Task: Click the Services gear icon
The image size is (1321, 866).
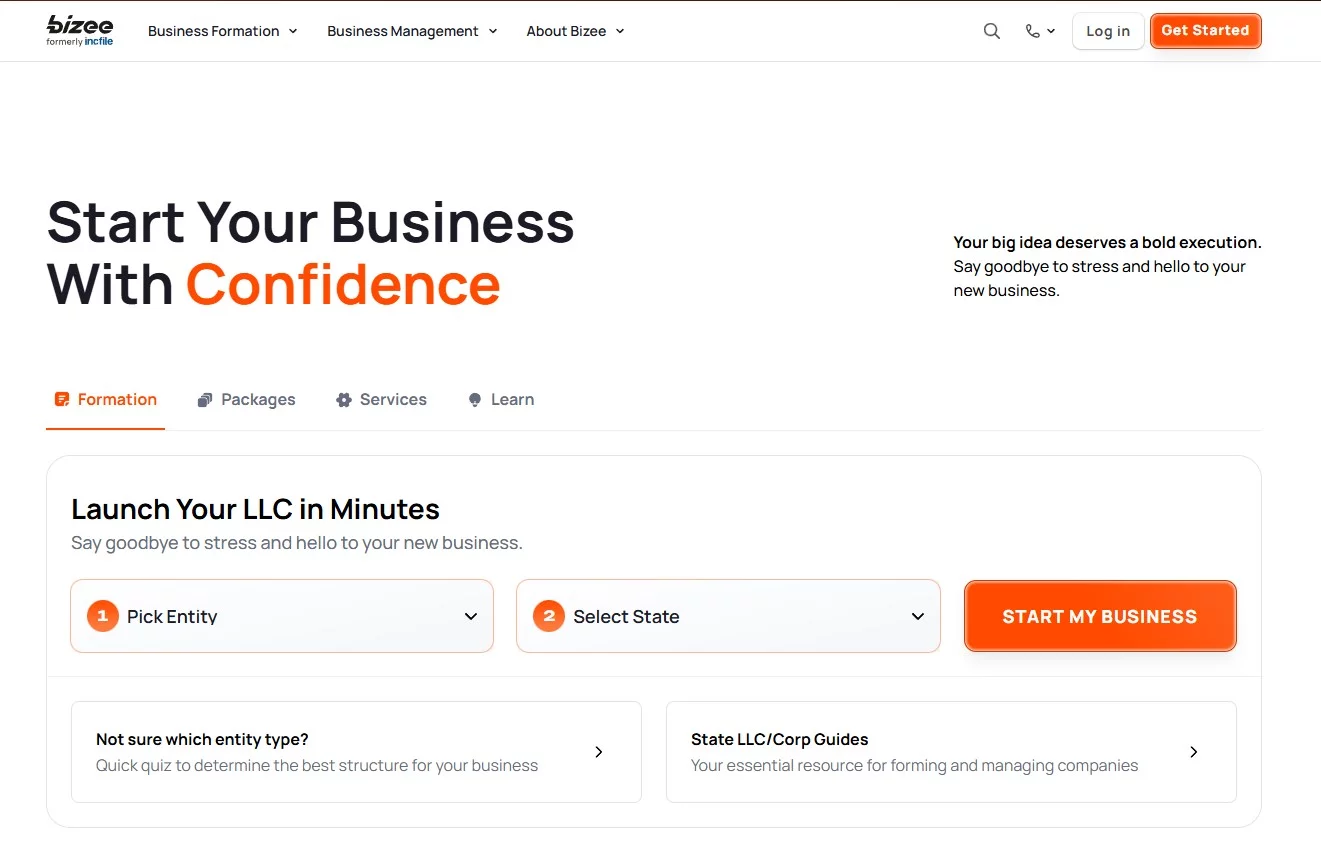Action: click(344, 400)
